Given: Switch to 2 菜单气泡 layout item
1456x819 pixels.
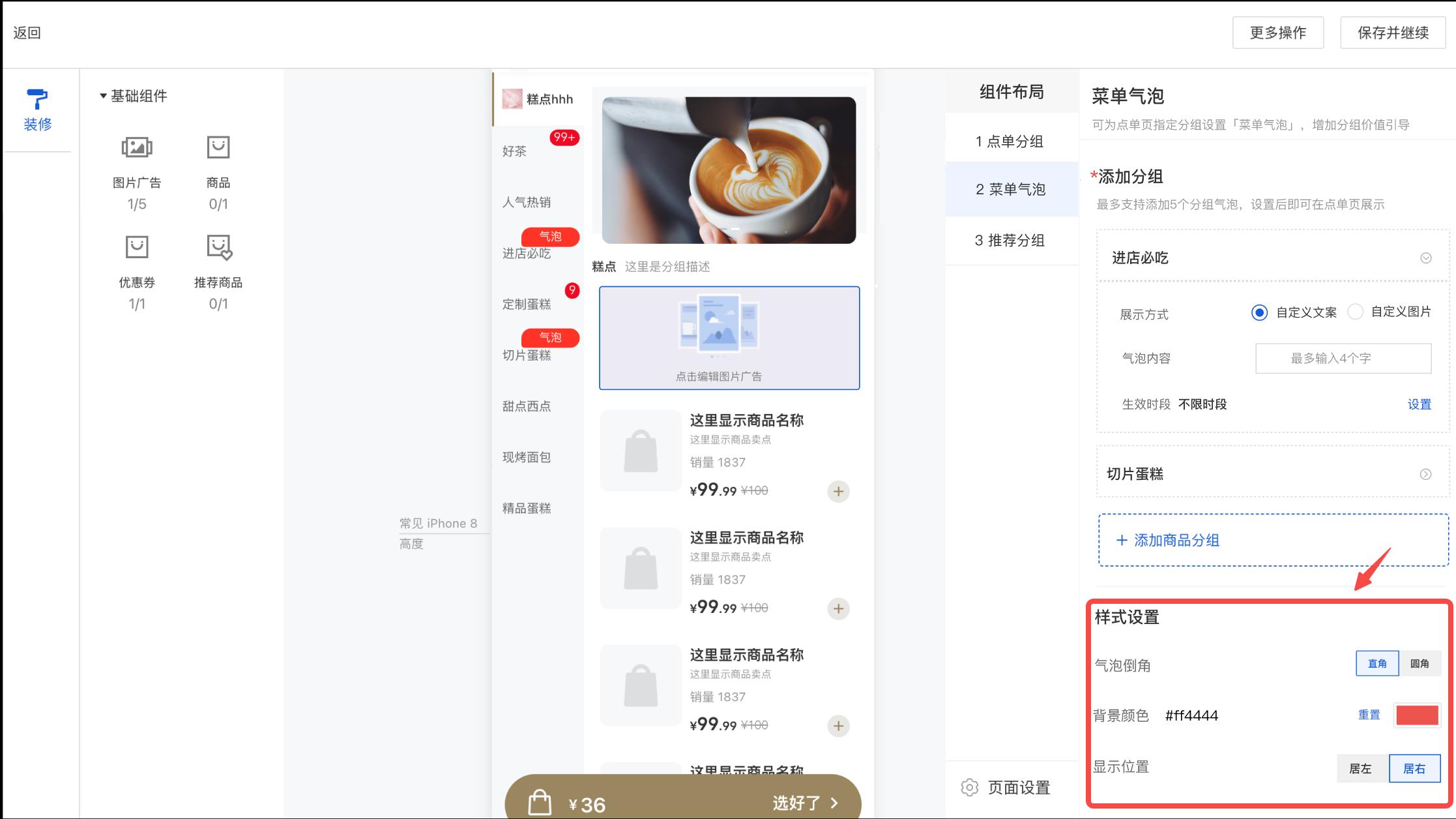Looking at the screenshot, I should (x=1012, y=189).
